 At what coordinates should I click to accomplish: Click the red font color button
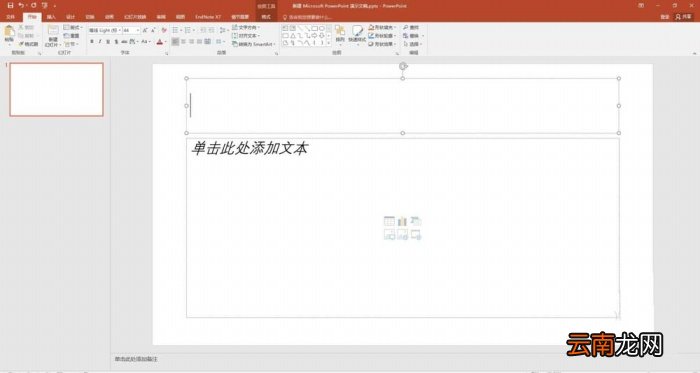point(159,42)
